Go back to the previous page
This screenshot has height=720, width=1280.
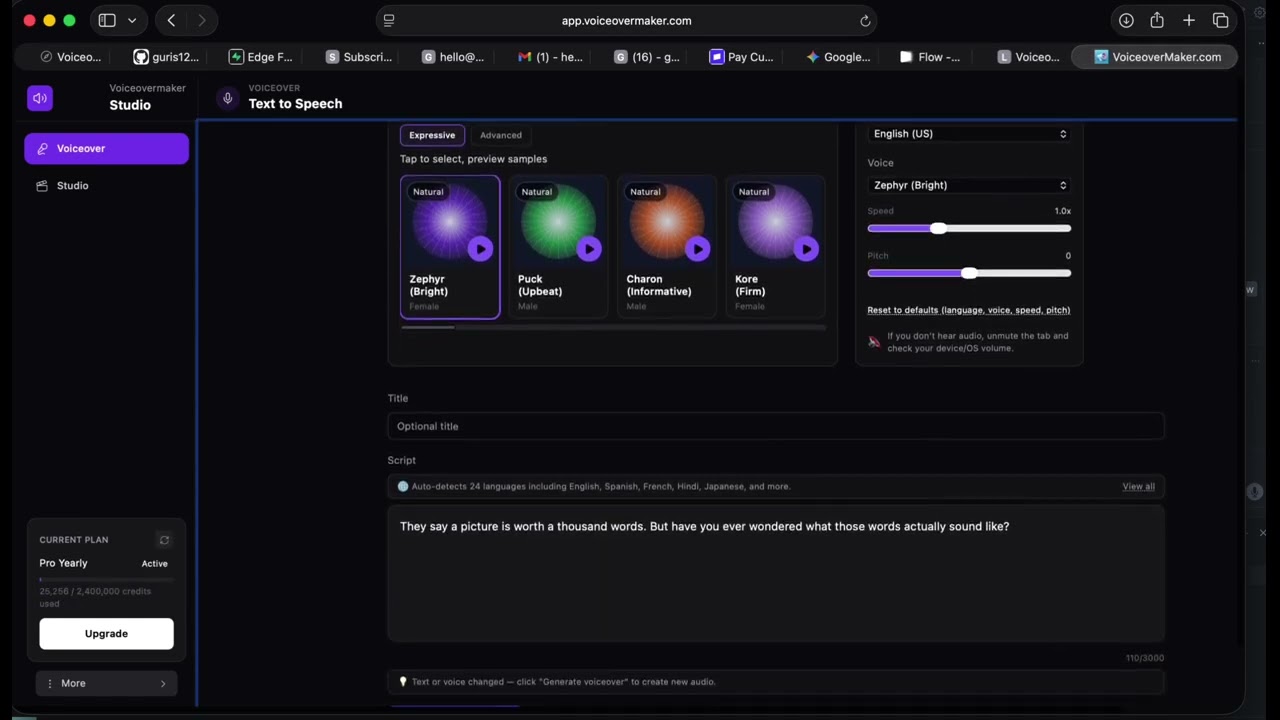pos(171,20)
